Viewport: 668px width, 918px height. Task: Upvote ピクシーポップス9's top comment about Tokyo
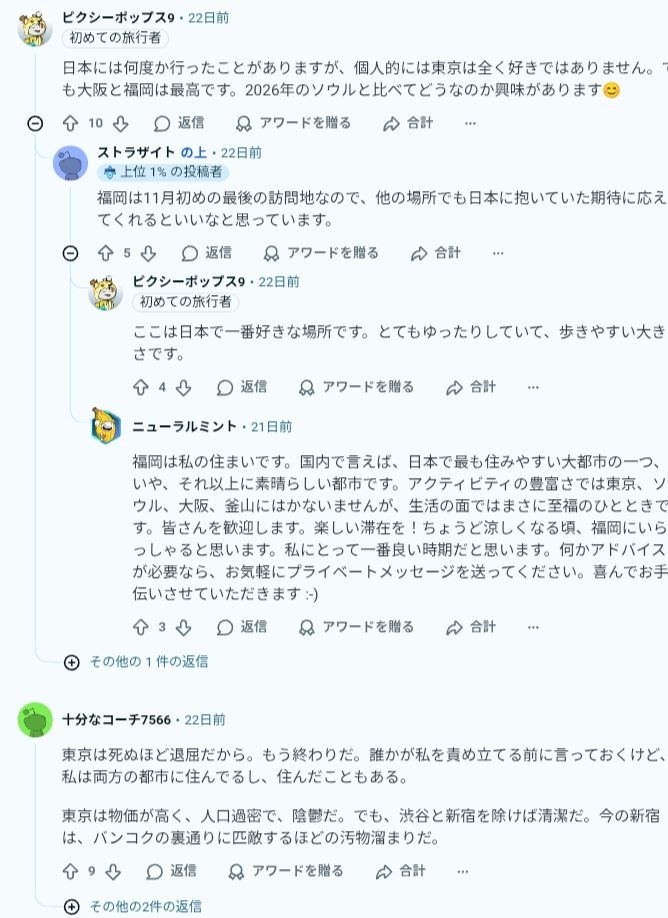70,123
